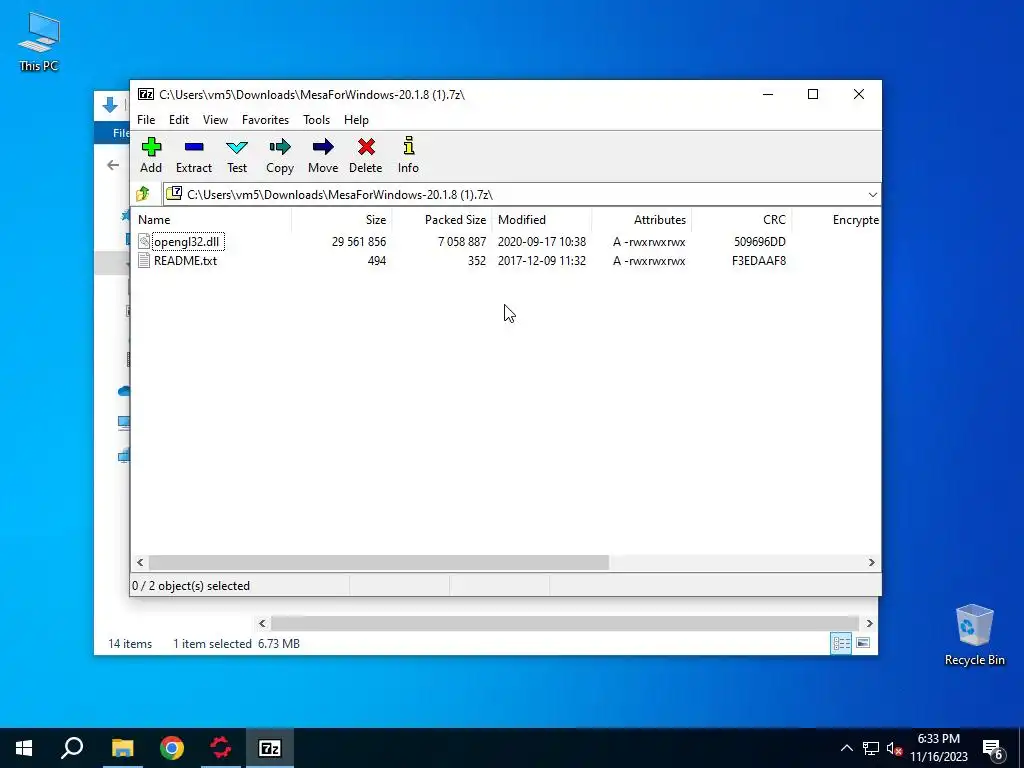
Task: Select the opengl32.dll file icon
Action: coord(144,242)
